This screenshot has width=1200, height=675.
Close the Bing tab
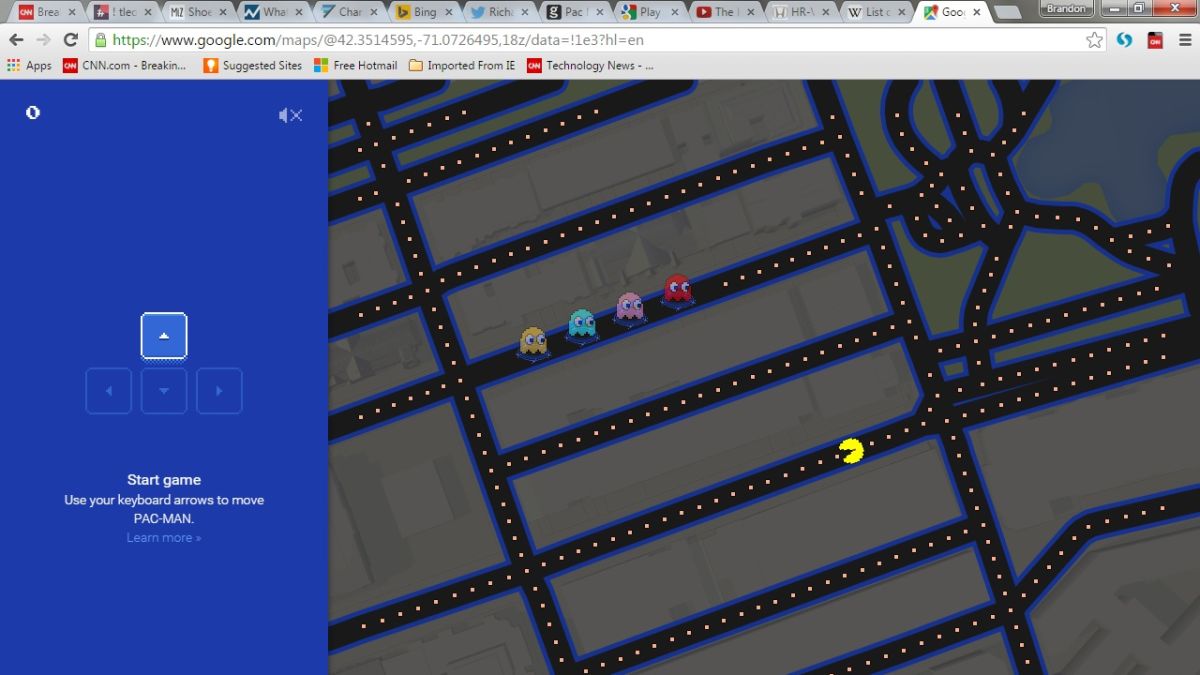(450, 13)
